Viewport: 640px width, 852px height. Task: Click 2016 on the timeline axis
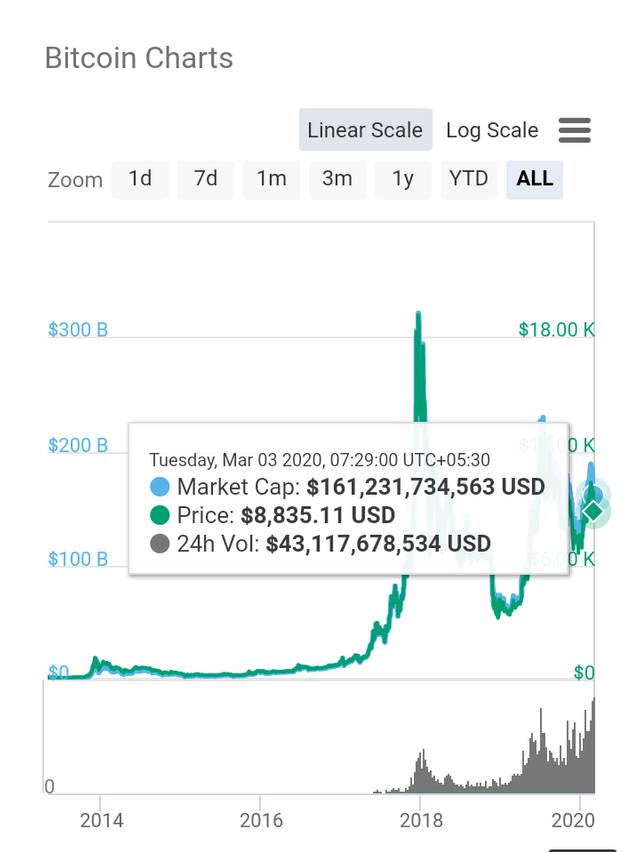coord(261,820)
